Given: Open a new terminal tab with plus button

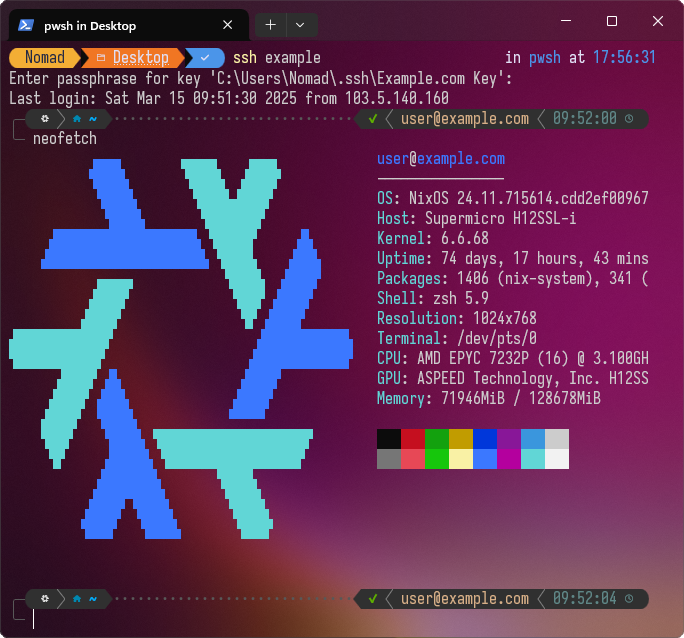Looking at the screenshot, I should pos(270,25).
